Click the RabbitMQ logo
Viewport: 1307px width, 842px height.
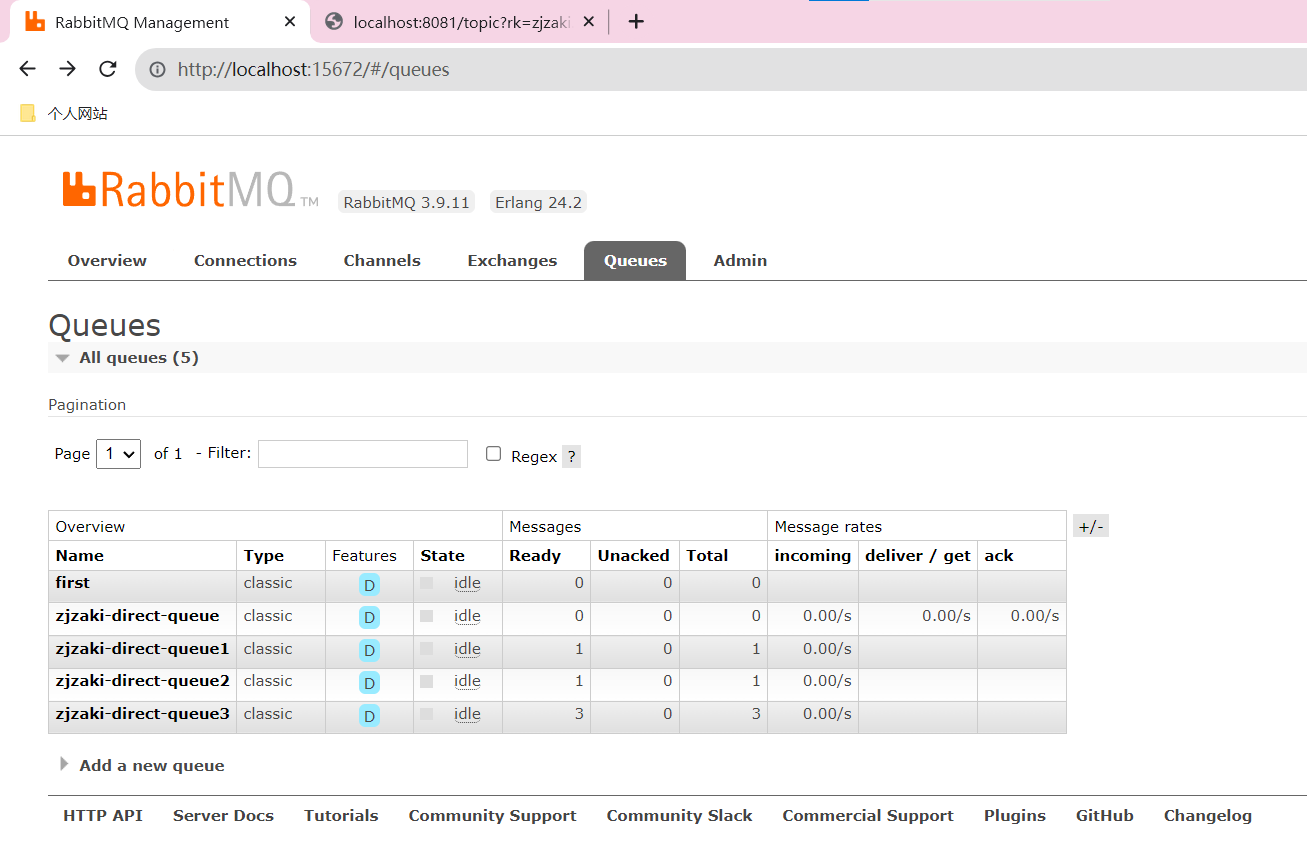pyautogui.click(x=190, y=190)
